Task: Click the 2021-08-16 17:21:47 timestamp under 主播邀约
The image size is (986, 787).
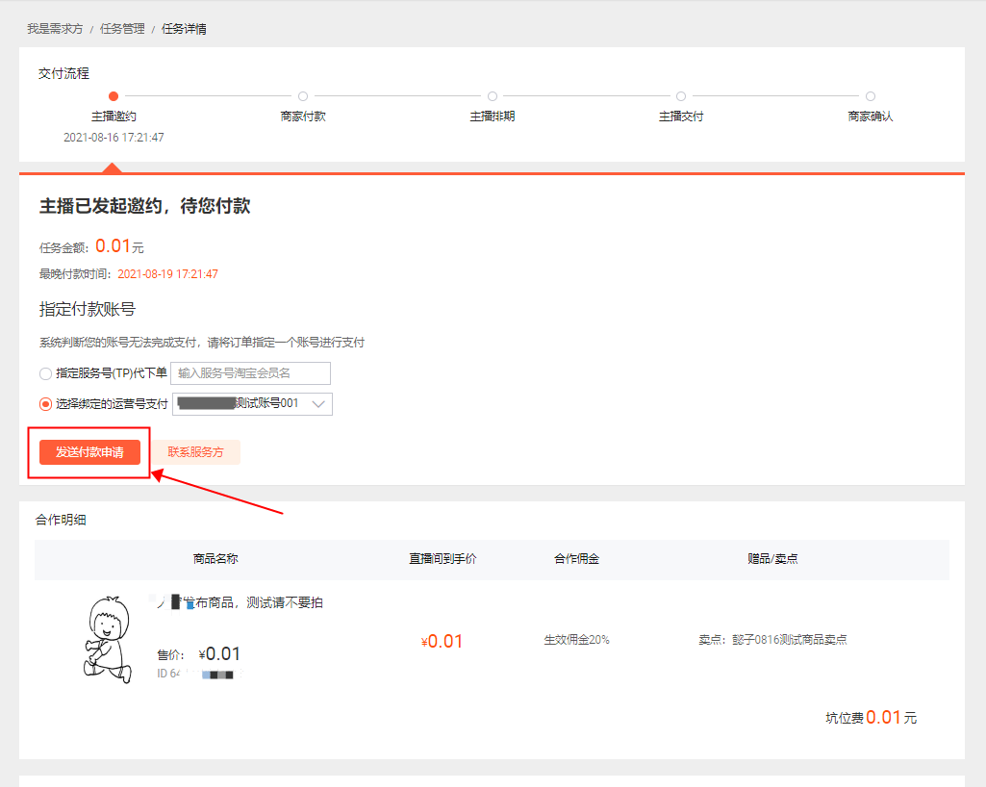Action: coord(114,137)
